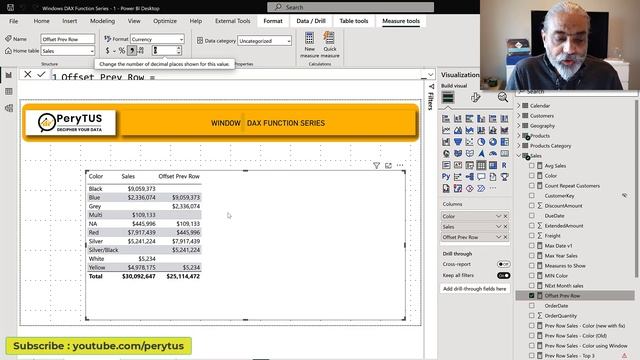Image resolution: width=640 pixels, height=360 pixels.
Task: Expand Calendar table in Data pane
Action: point(519,105)
